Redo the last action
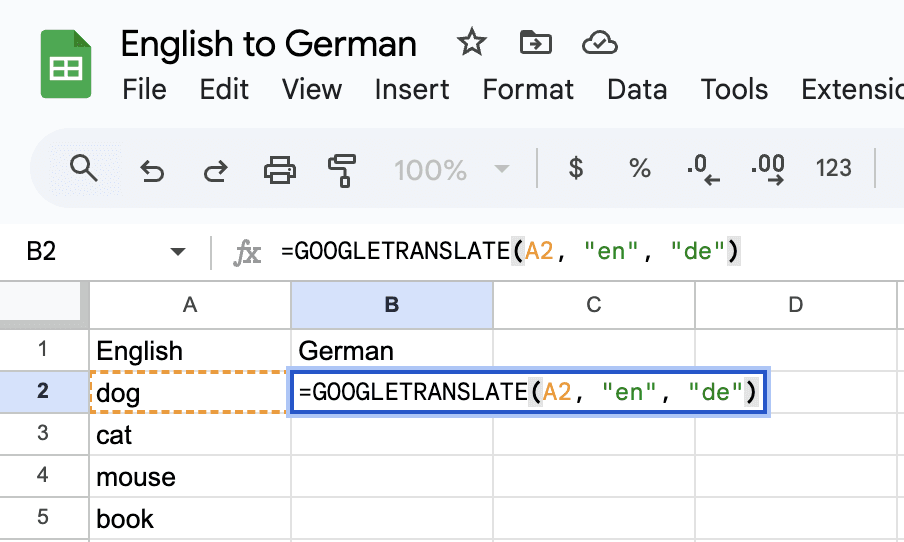The width and height of the screenshot is (904, 542). click(x=215, y=169)
